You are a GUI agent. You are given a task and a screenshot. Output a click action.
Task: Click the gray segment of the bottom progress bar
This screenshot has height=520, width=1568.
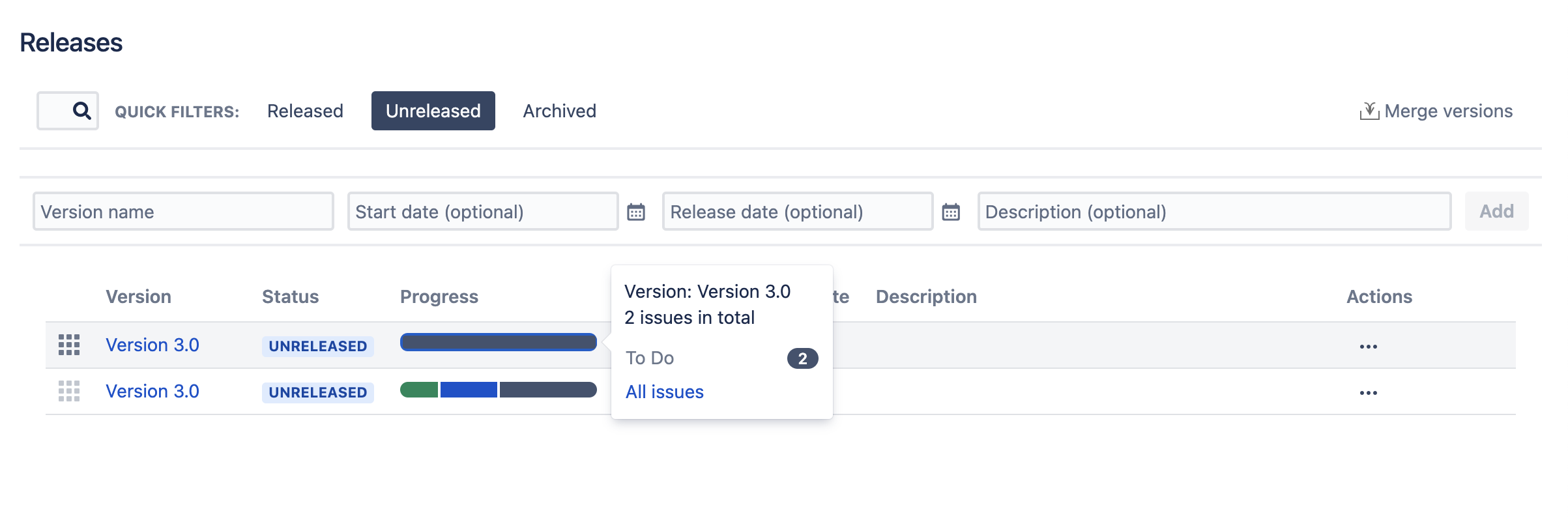click(x=548, y=390)
